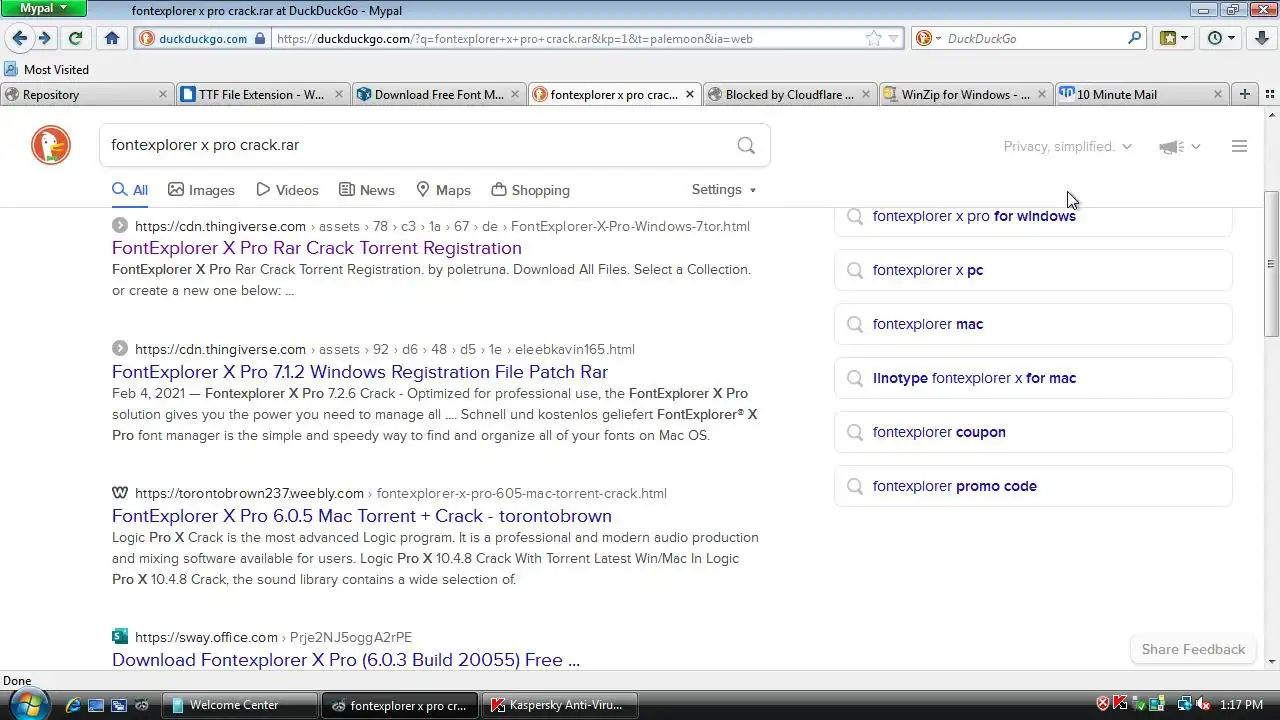Open FontExplorer X Pro Rar Crack Torrent Registration result
Screen dimensions: 1280x720
click(x=317, y=247)
